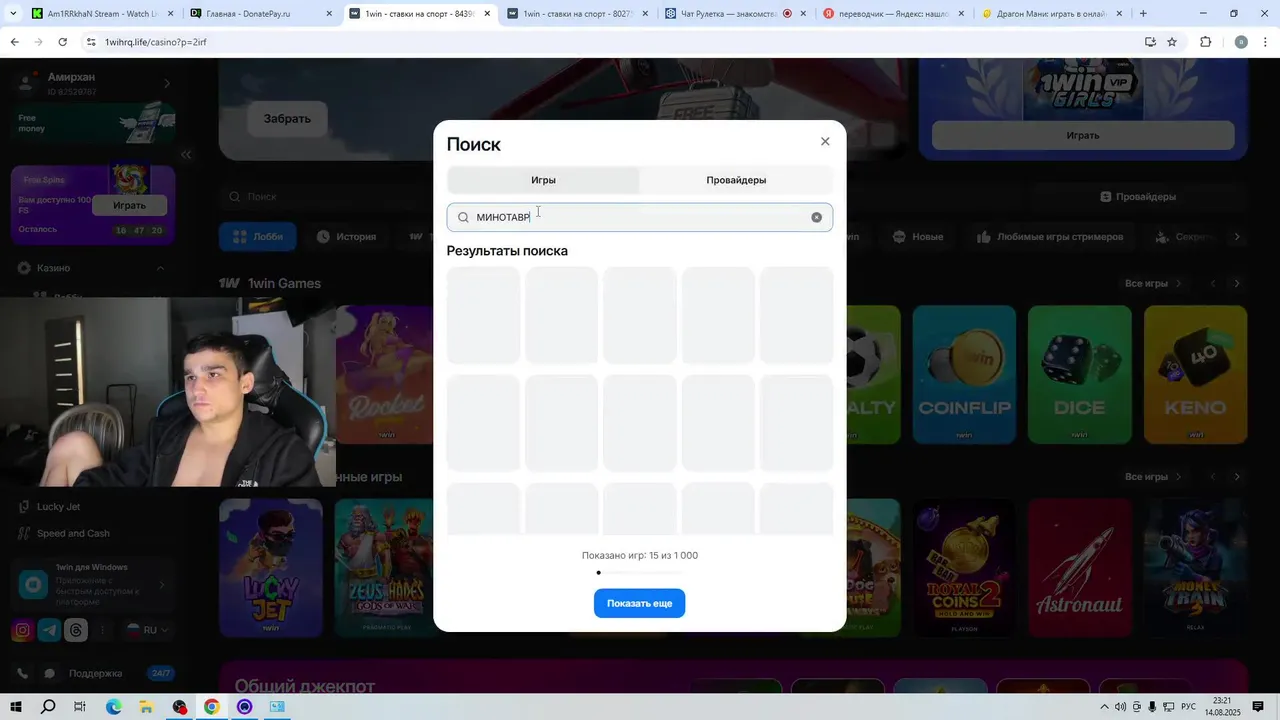
Task: Go to next 1win Games carousel slide
Action: pyautogui.click(x=1237, y=284)
